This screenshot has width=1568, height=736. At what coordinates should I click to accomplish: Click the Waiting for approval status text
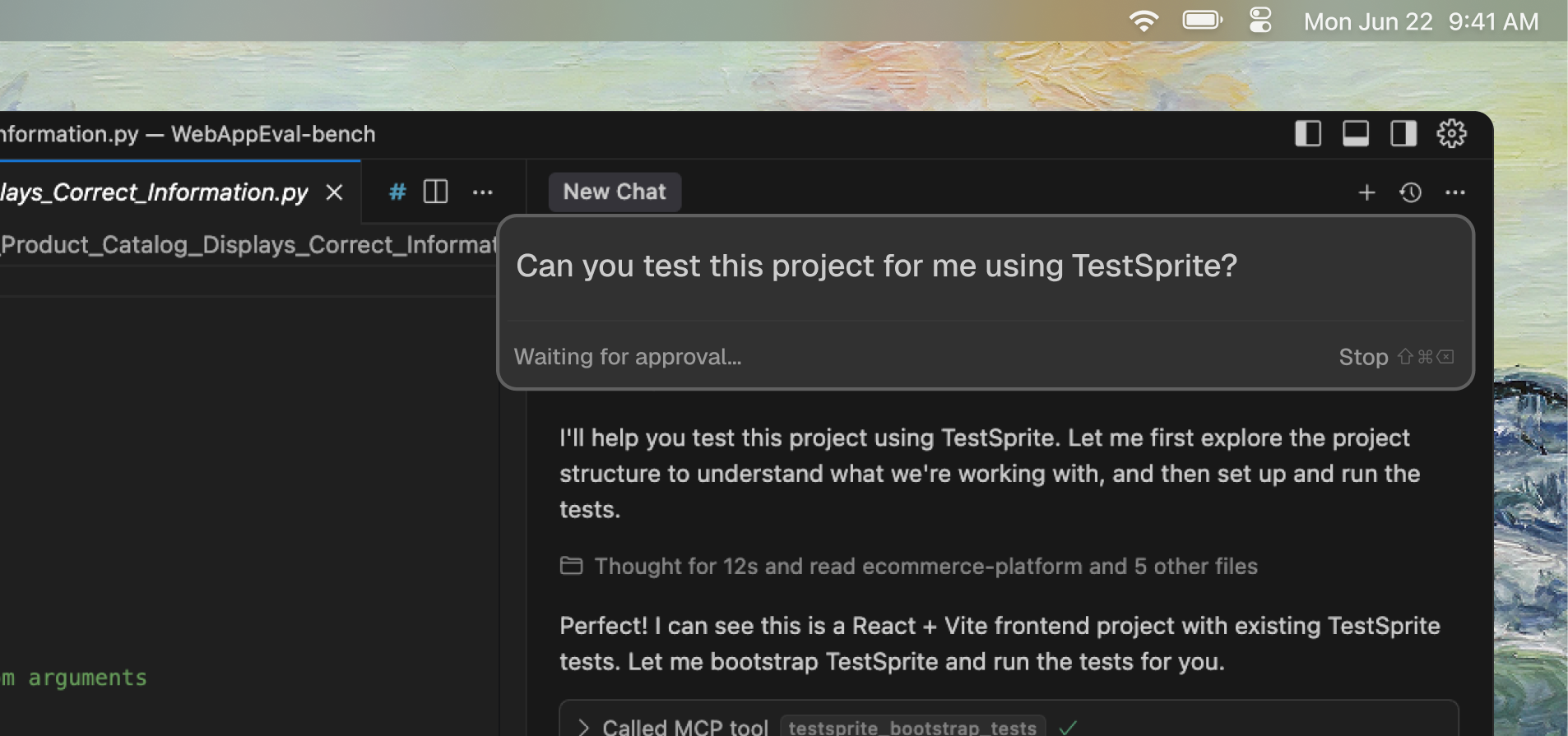click(628, 357)
